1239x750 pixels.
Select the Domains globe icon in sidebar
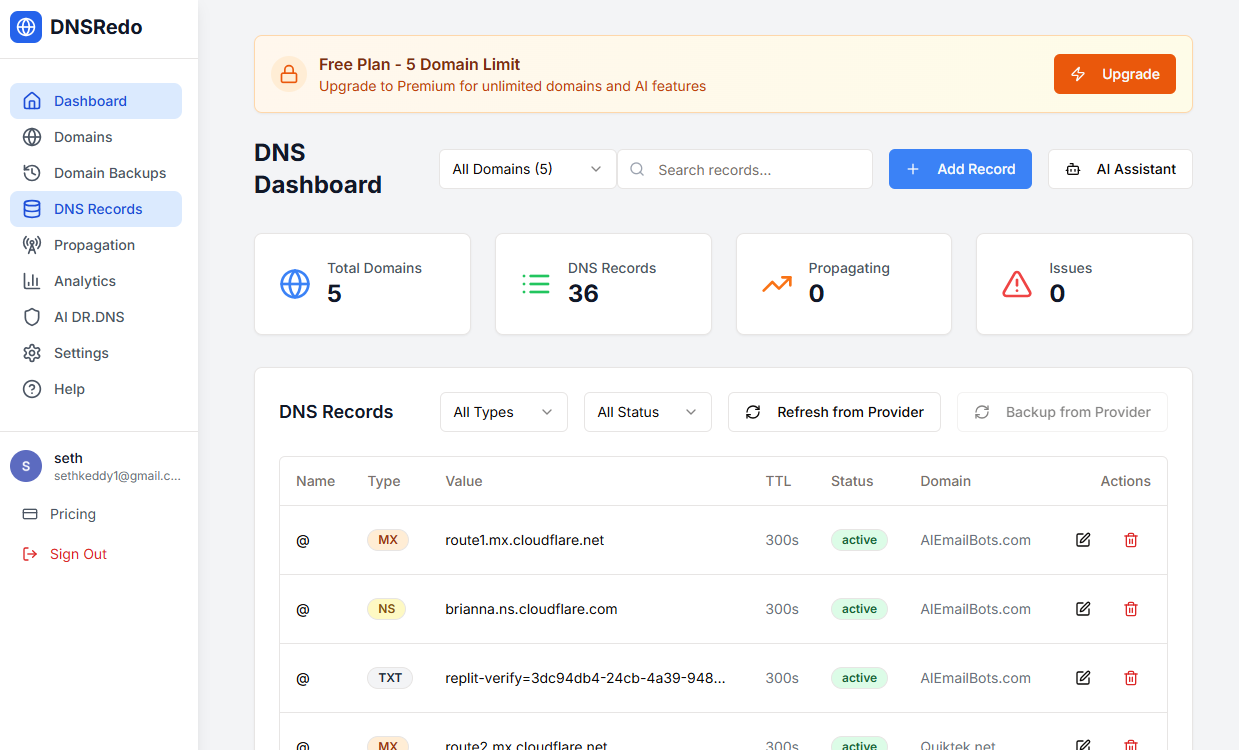click(34, 137)
